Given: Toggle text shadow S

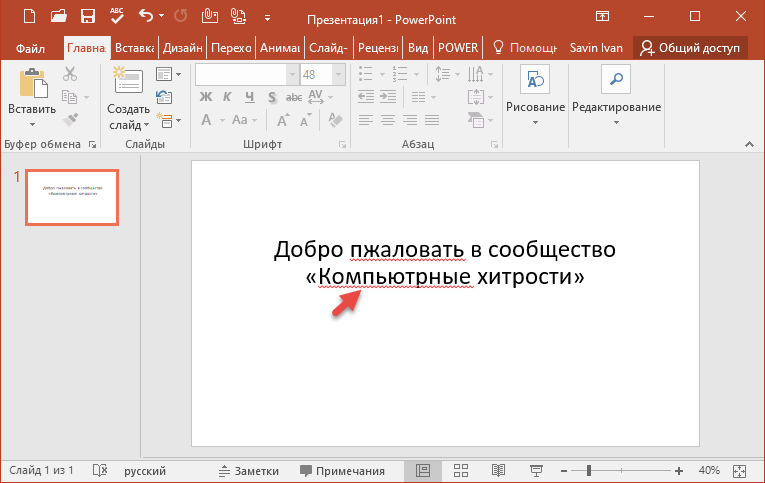Looking at the screenshot, I should pyautogui.click(x=272, y=98).
